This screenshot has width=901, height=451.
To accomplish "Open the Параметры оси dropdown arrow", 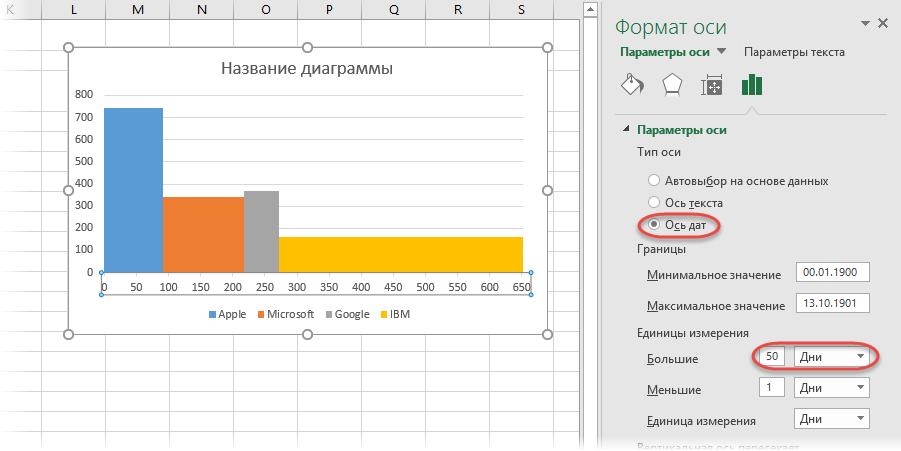I will (x=722, y=51).
